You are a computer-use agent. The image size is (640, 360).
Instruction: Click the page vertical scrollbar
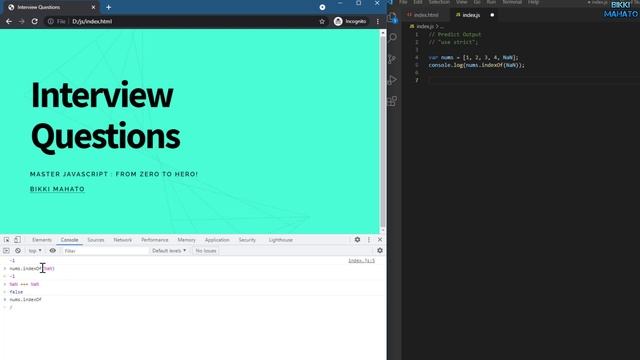(383, 131)
